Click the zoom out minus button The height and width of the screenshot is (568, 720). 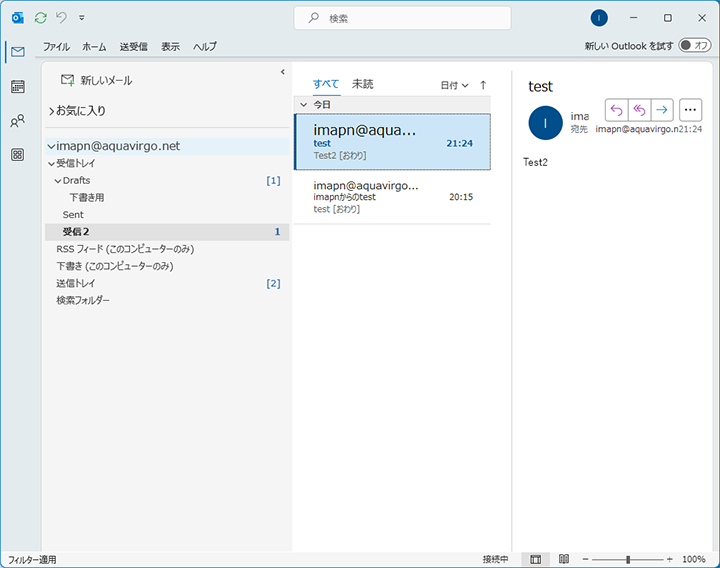[x=585, y=559]
